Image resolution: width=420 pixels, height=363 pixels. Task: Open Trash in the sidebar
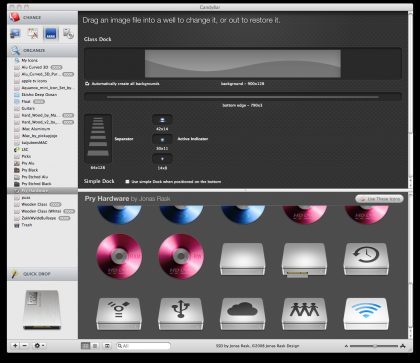pos(42,225)
